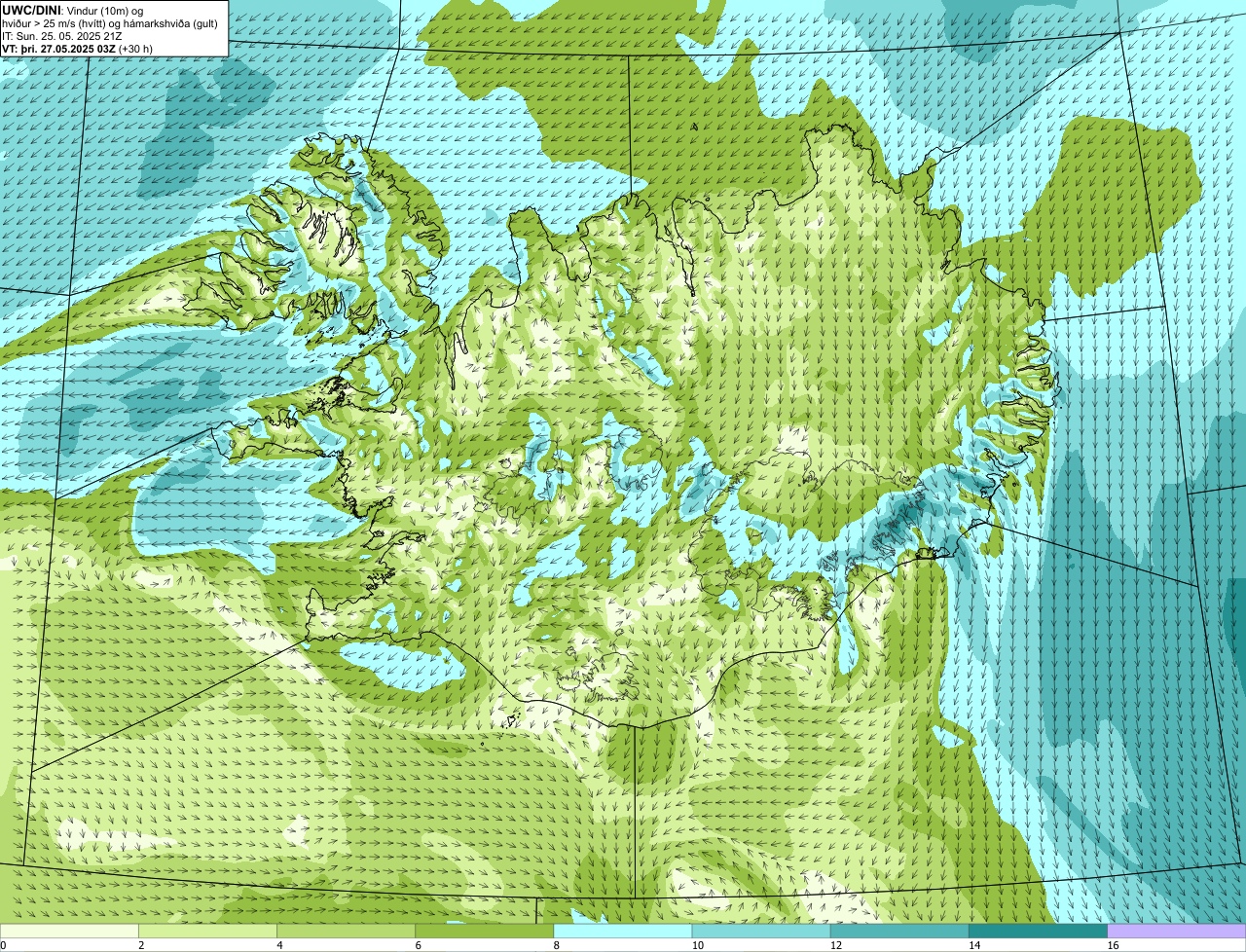Viewport: 1246px width, 952px height.
Task: Click the legend scale label "12"
Action: click(x=835, y=945)
